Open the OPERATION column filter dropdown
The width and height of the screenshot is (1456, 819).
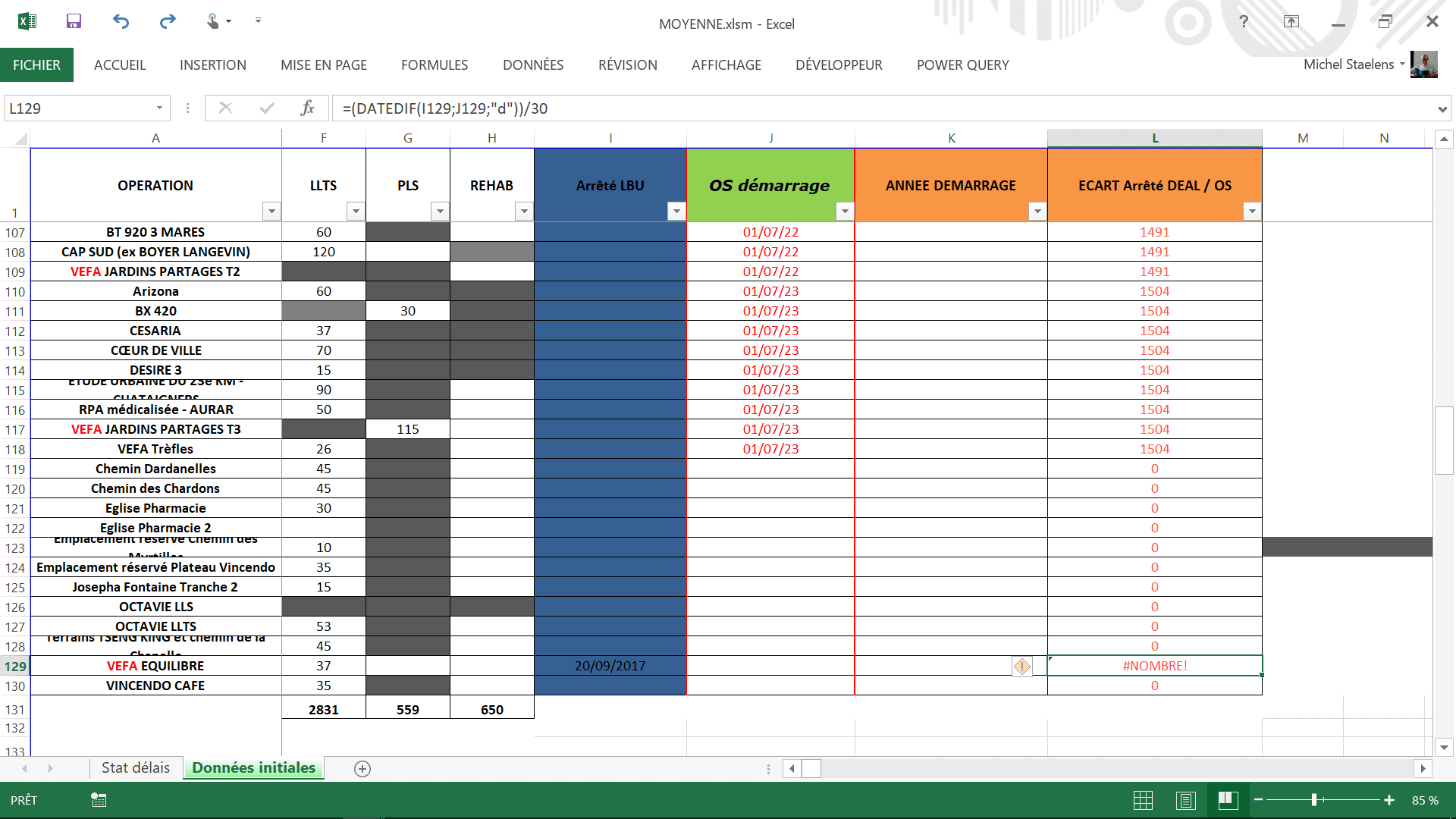(271, 212)
